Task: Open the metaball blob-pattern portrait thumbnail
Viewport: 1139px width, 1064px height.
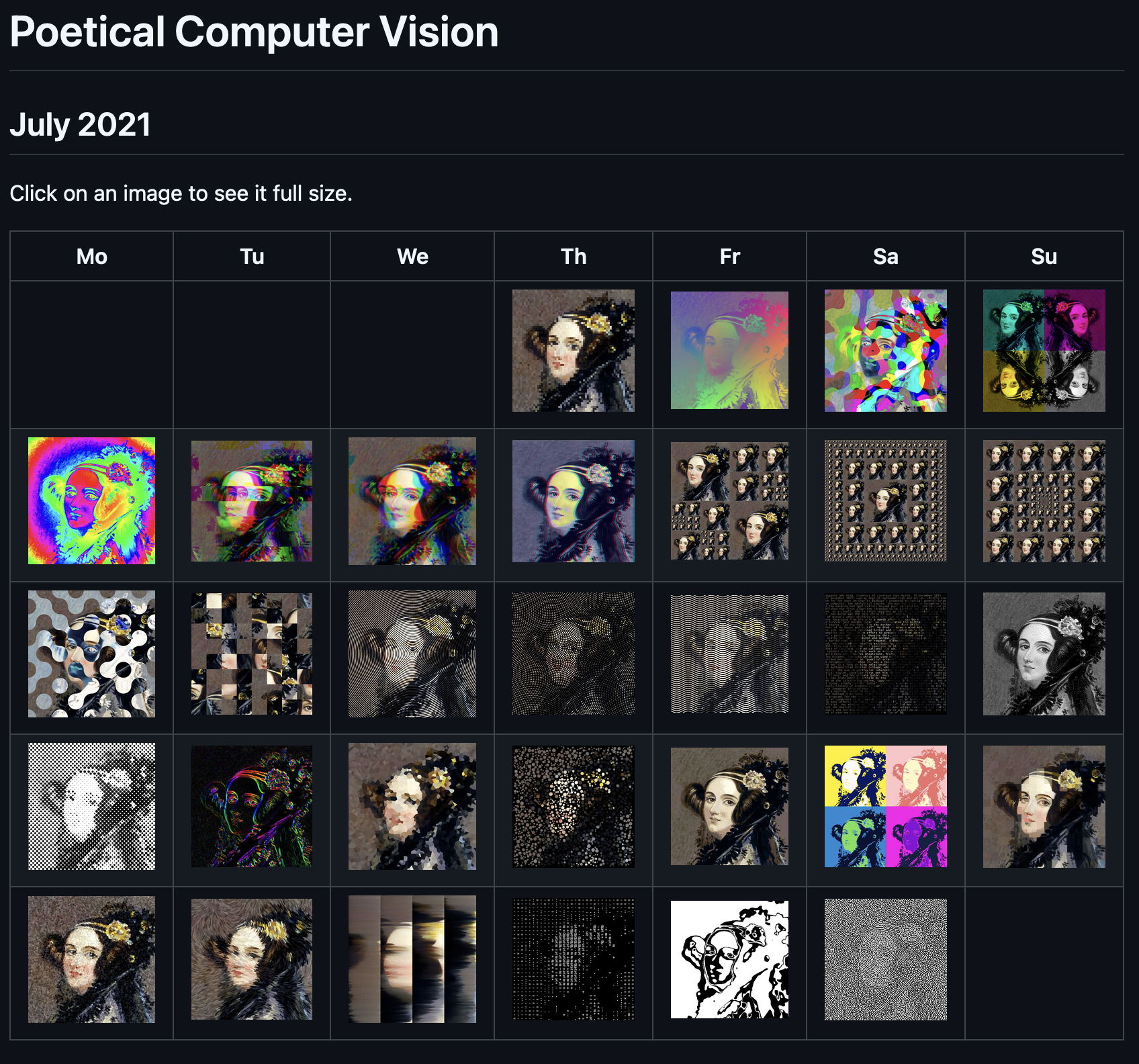Action: pos(91,654)
